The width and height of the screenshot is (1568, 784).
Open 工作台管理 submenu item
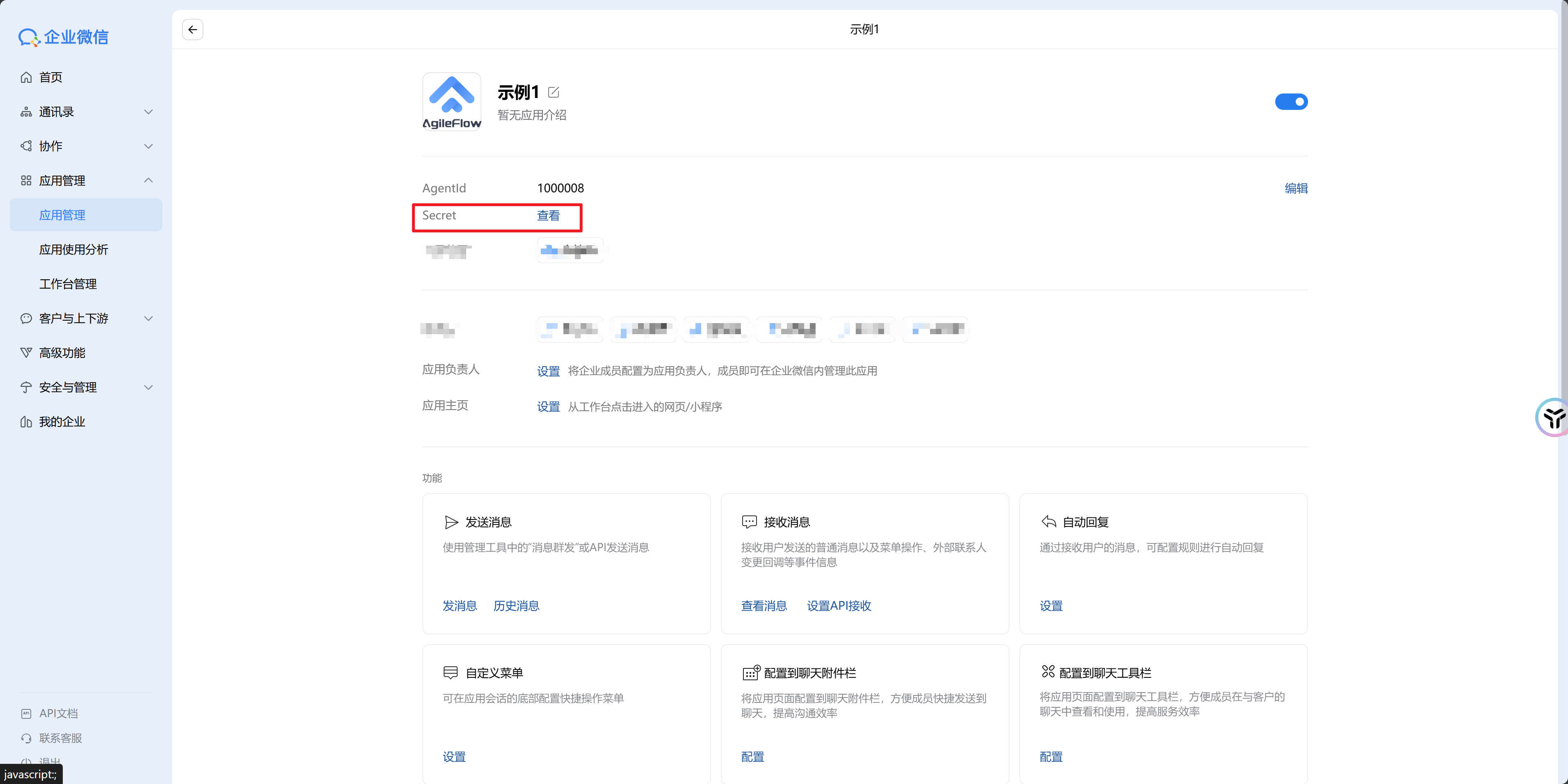68,284
